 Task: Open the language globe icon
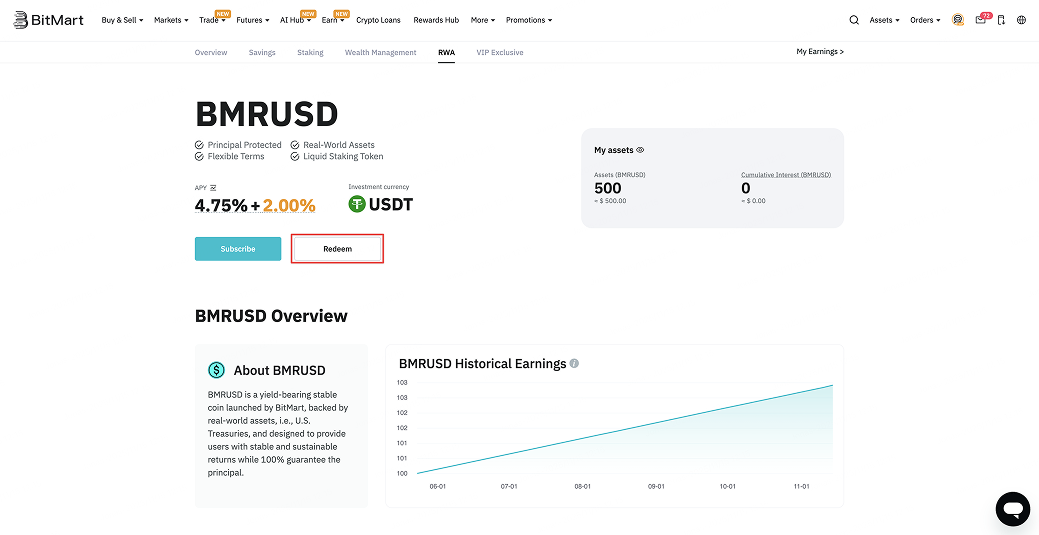pyautogui.click(x=1021, y=20)
